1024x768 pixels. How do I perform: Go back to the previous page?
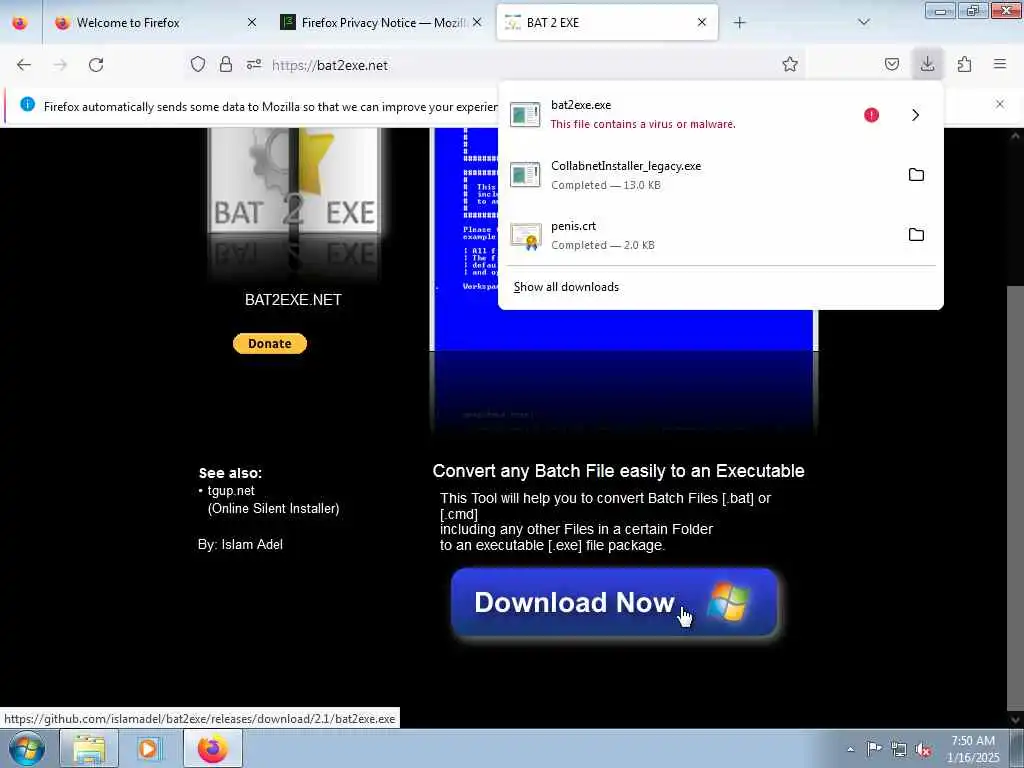coord(24,65)
